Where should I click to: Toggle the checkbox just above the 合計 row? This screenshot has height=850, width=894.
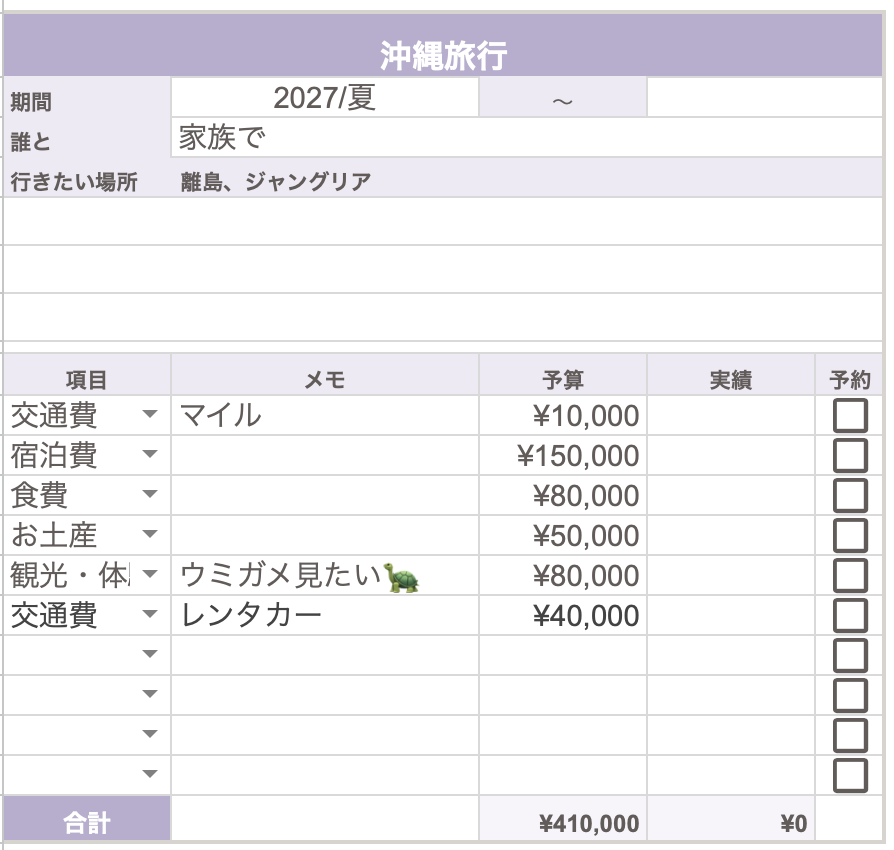click(850, 775)
